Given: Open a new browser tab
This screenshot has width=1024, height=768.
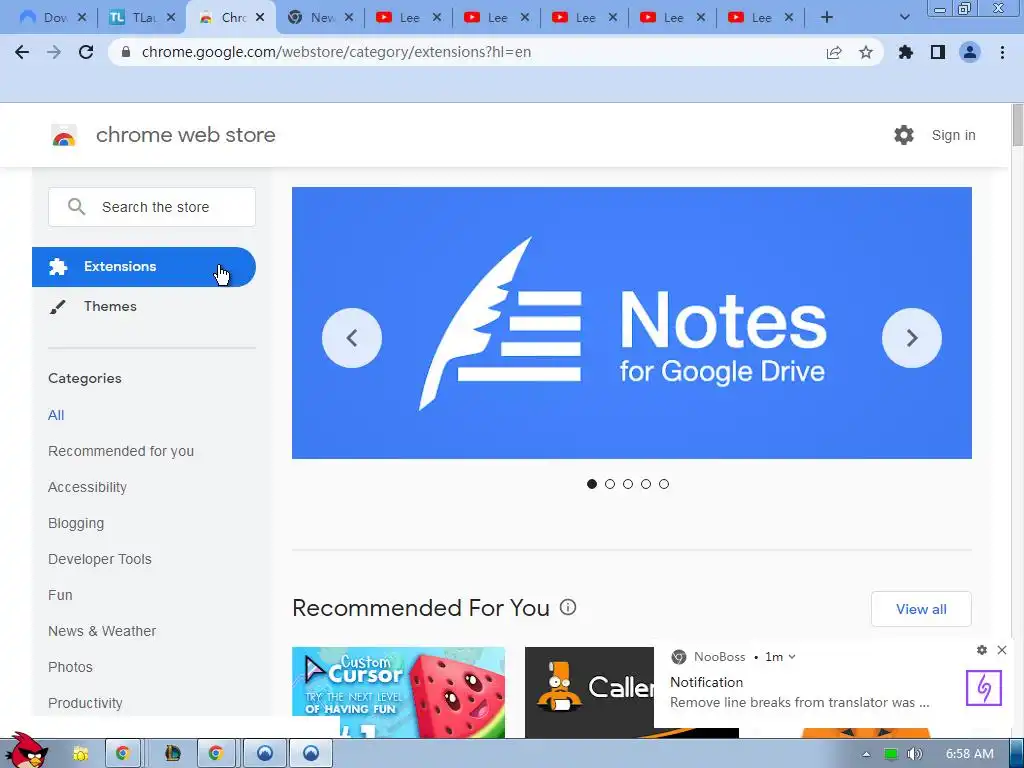Looking at the screenshot, I should (x=827, y=18).
